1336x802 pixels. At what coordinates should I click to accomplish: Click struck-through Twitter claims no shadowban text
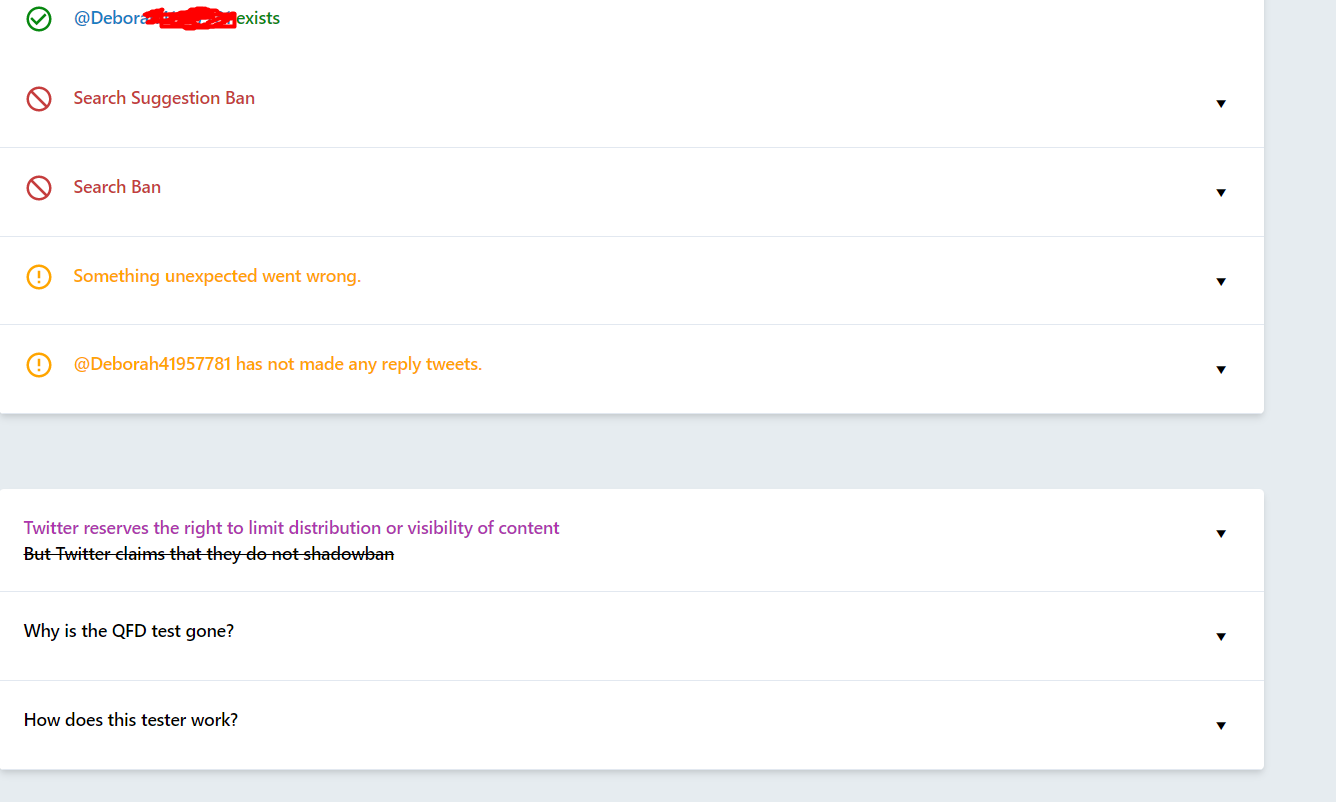[209, 554]
